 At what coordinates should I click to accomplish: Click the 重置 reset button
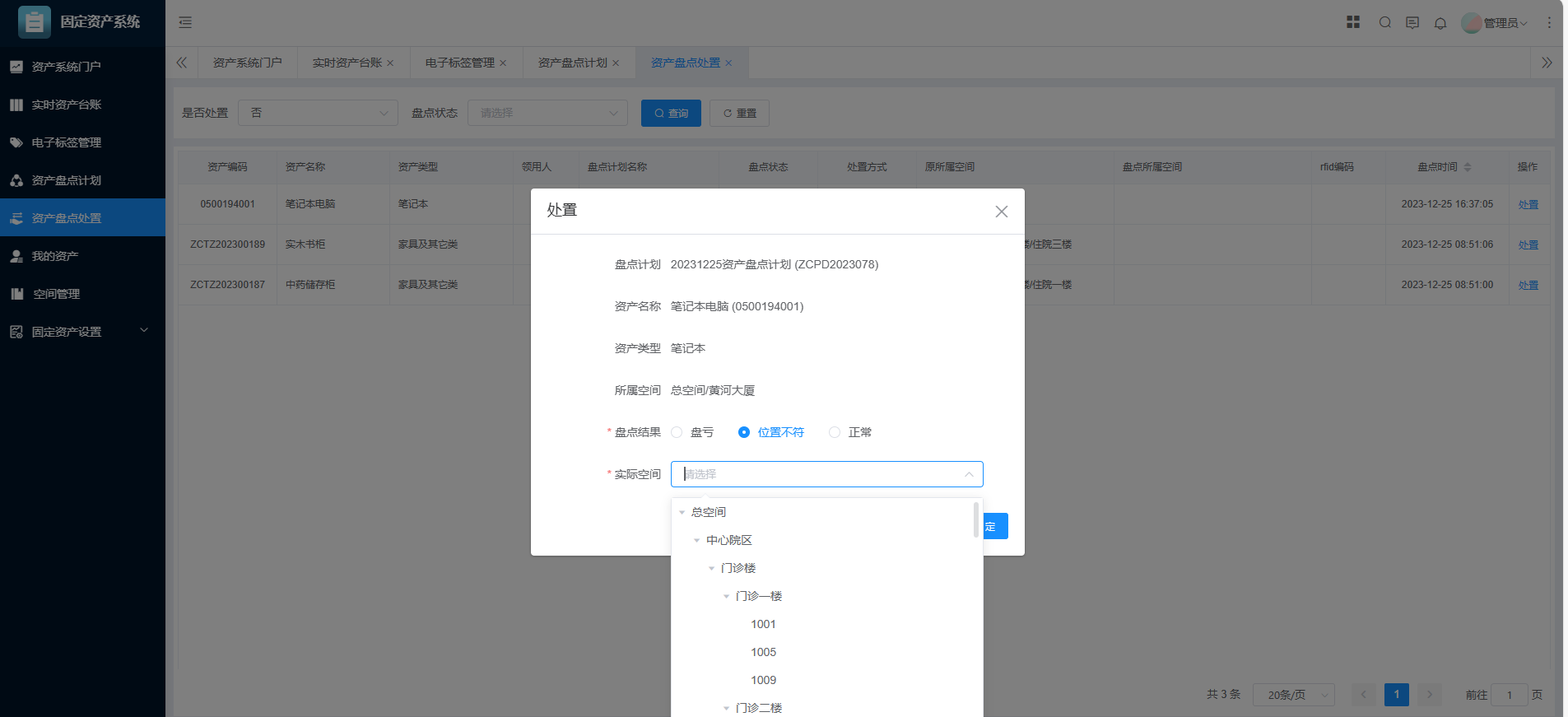click(739, 113)
